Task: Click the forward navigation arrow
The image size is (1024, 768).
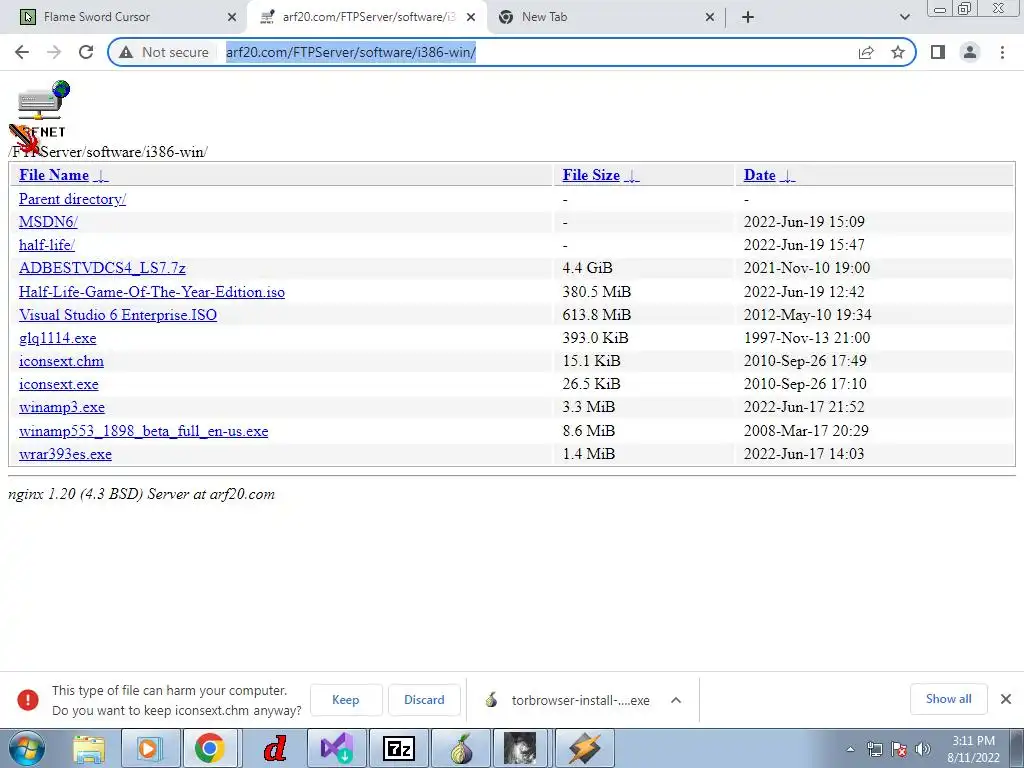Action: [54, 52]
